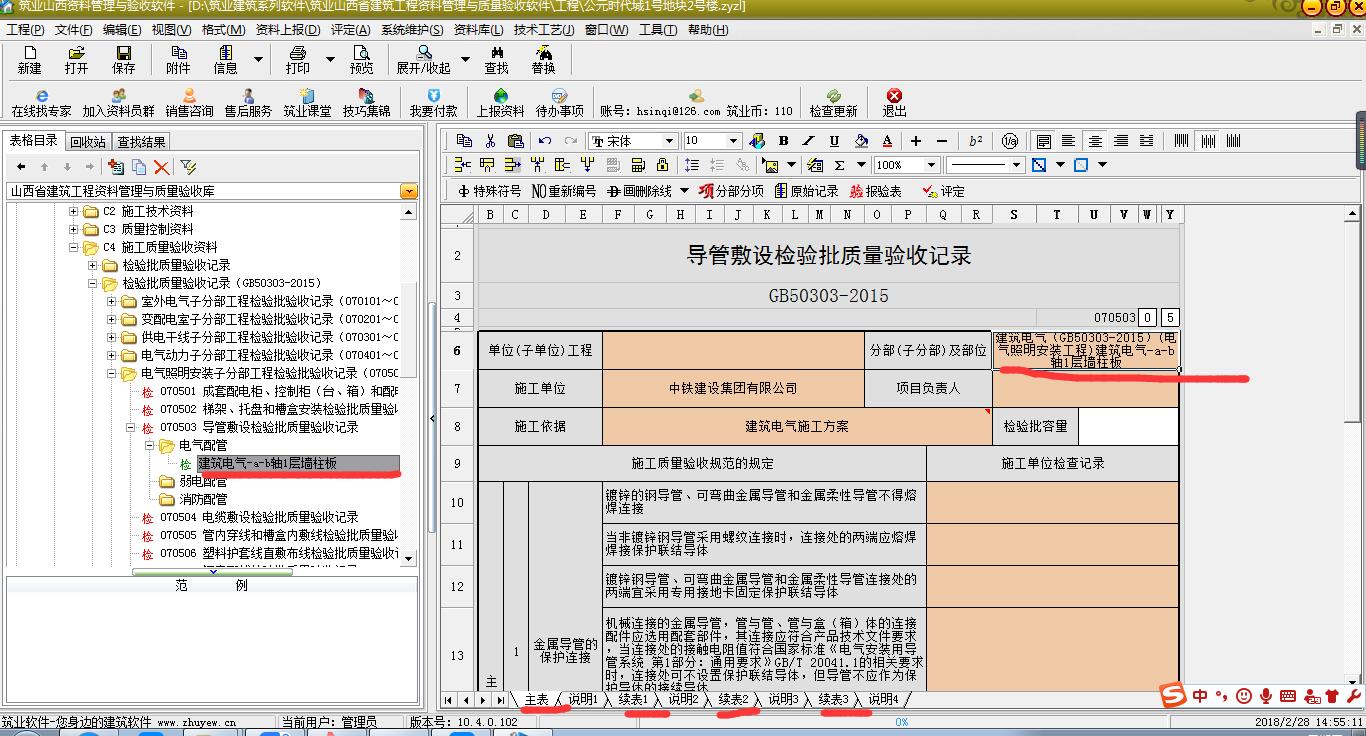This screenshot has height=736, width=1366.
Task: Click the Save (保存) toolbar icon
Action: [x=123, y=59]
